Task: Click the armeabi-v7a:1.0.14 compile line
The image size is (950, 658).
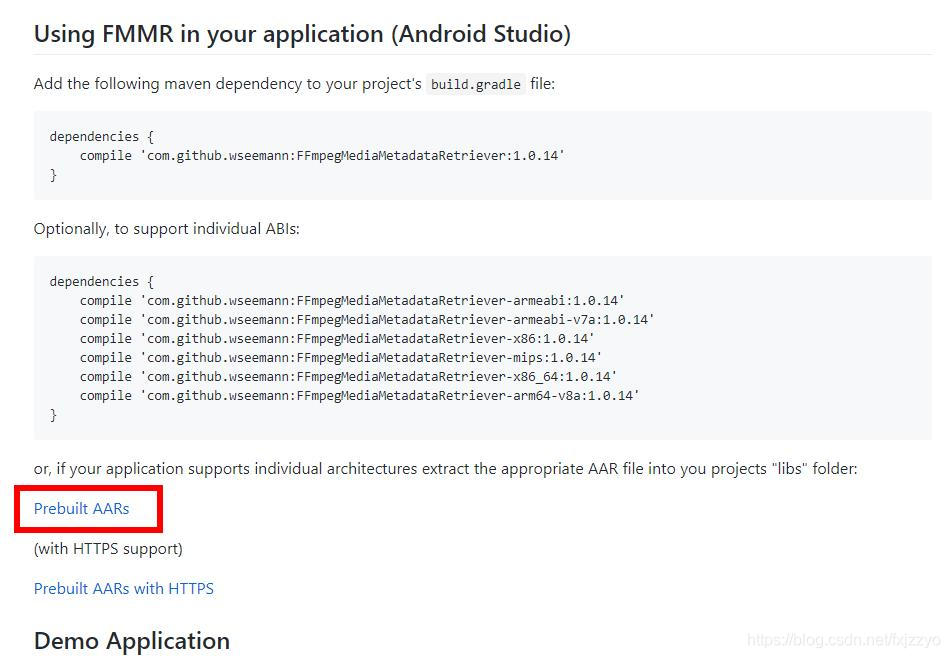Action: [x=367, y=320]
